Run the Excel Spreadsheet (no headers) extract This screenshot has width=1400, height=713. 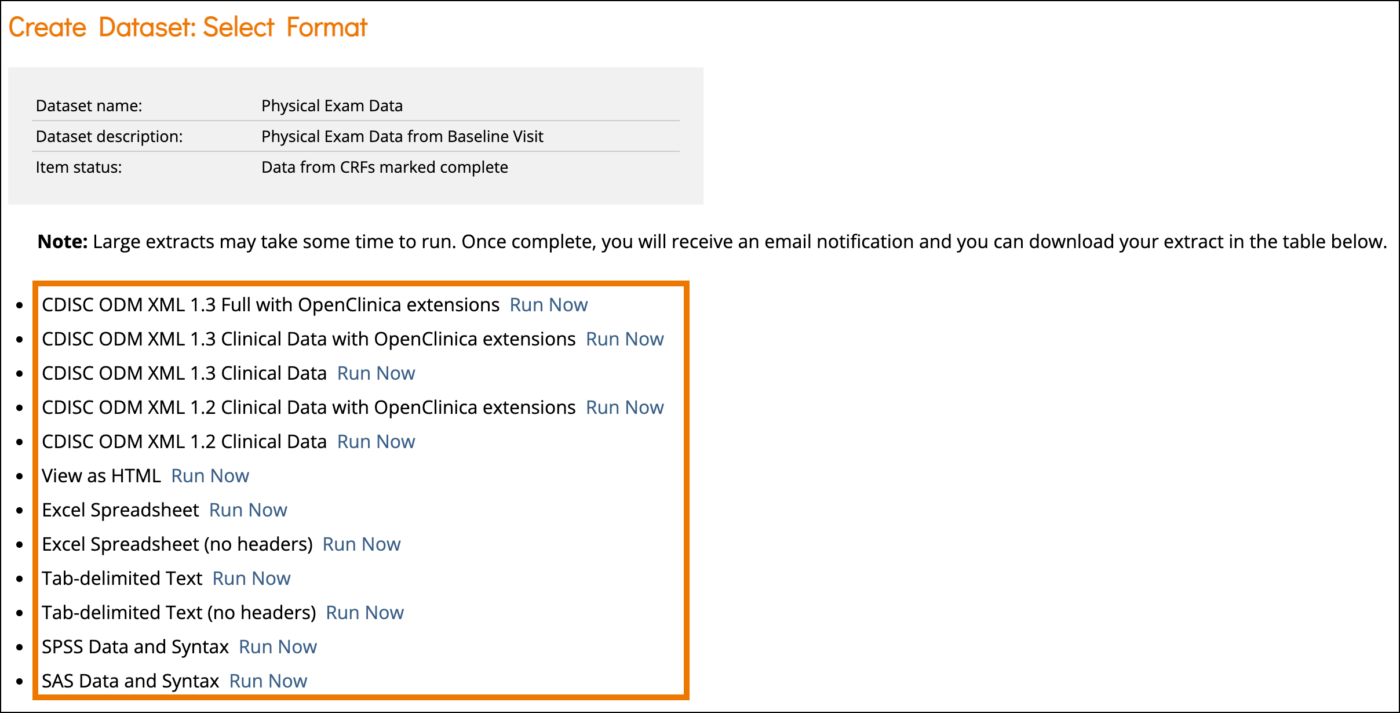pyautogui.click(x=361, y=544)
